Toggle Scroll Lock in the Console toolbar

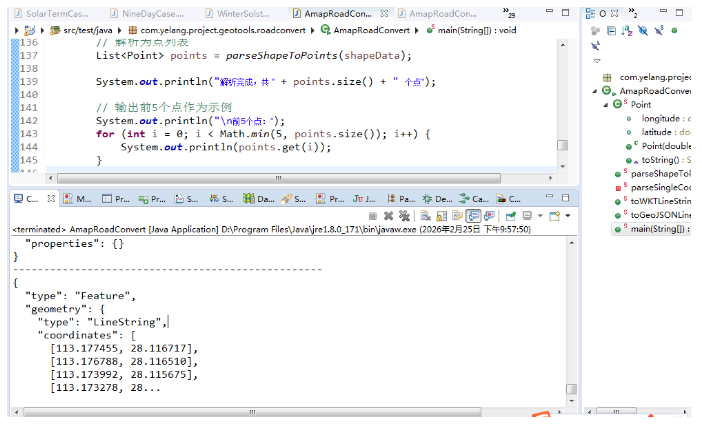point(441,216)
